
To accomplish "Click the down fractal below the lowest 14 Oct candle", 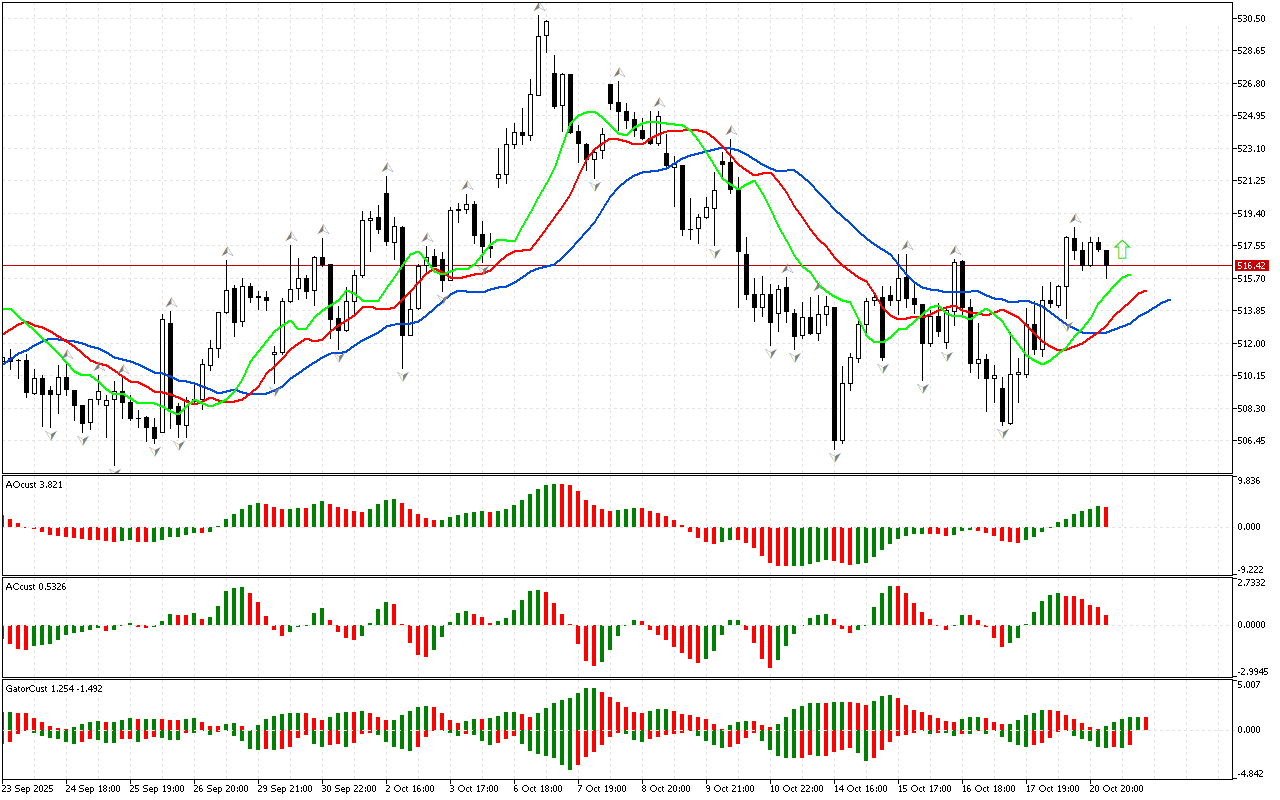I will (834, 456).
